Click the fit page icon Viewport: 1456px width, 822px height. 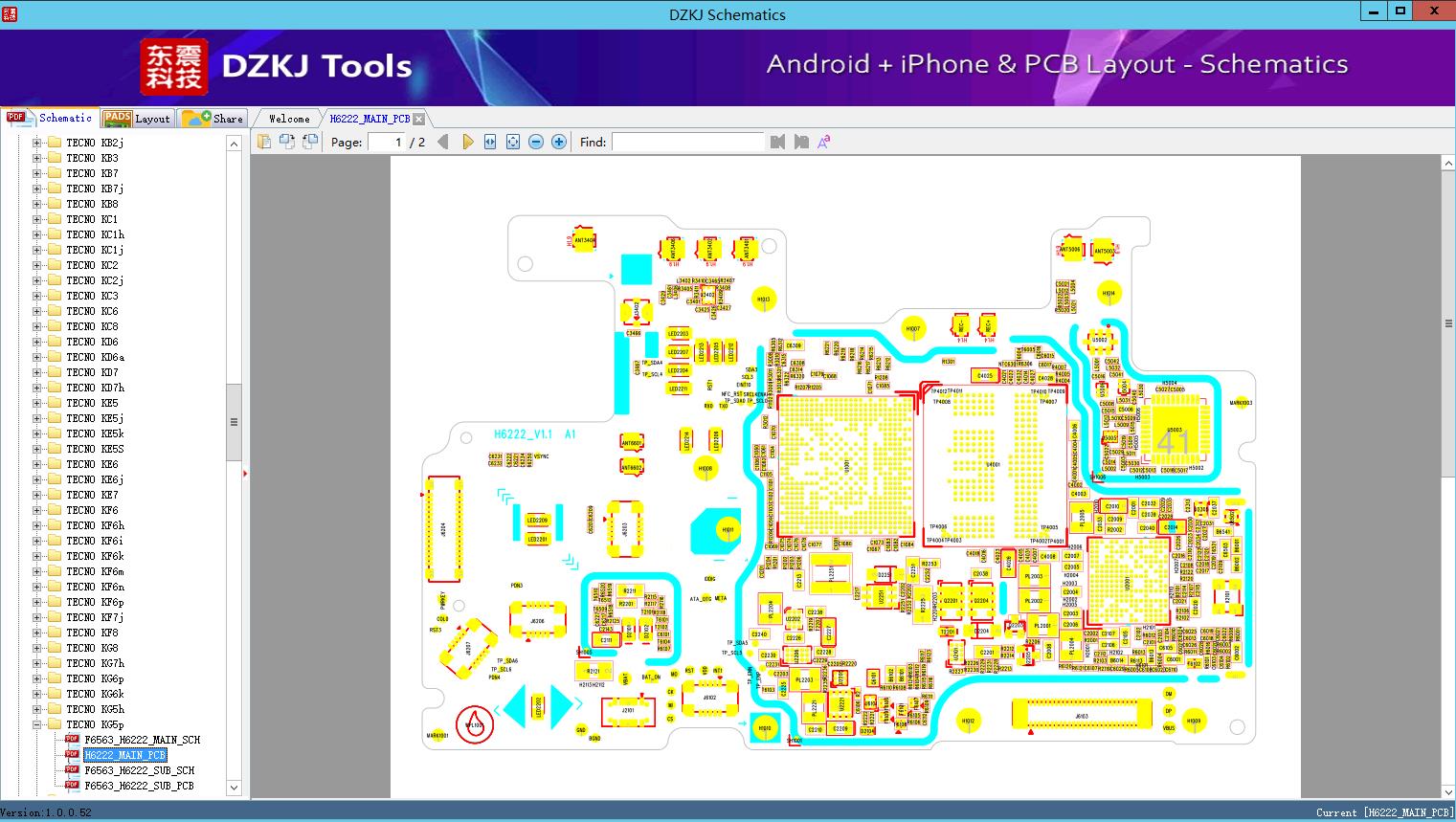(513, 142)
